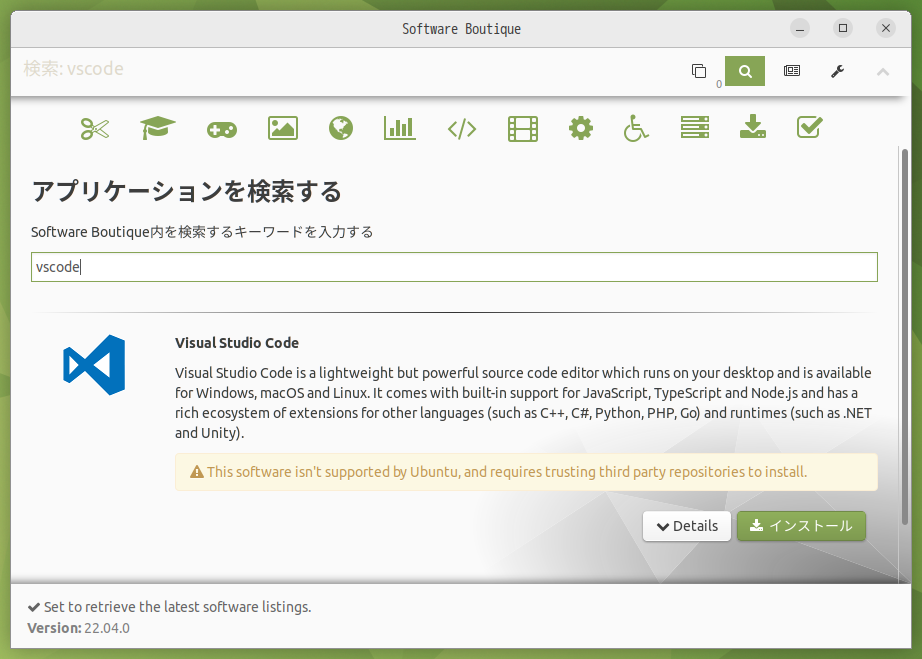Click the vertical scrollbar on right
922x659 pixels.
click(x=905, y=337)
